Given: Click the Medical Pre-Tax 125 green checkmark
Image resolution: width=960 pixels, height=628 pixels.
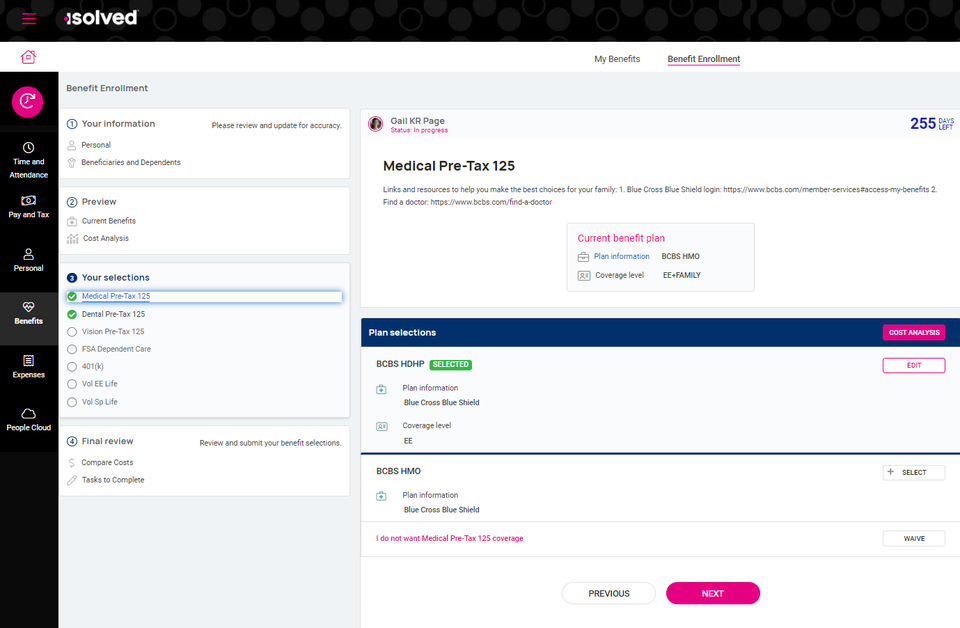Looking at the screenshot, I should tap(72, 296).
